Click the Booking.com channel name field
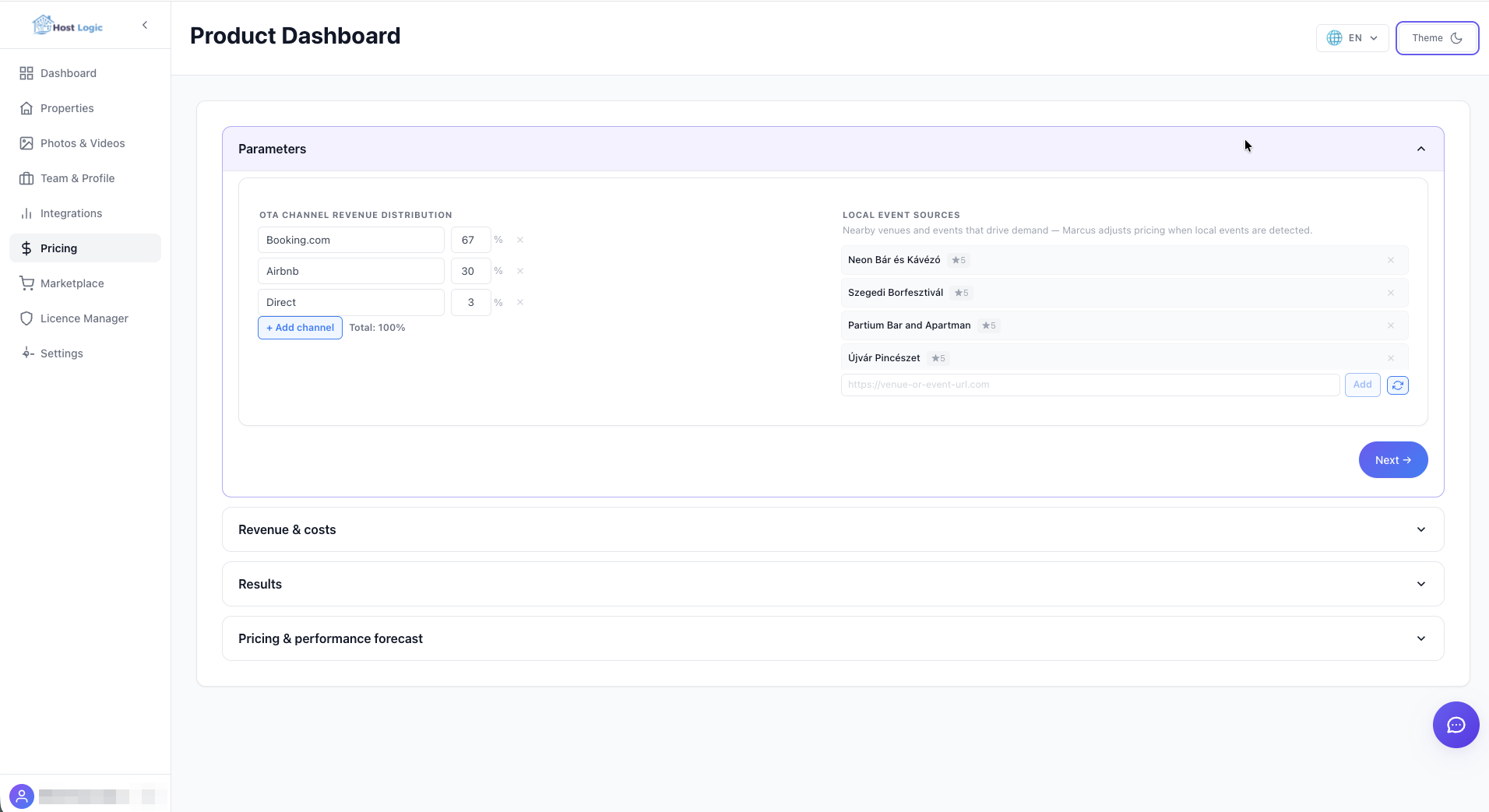 click(x=351, y=240)
